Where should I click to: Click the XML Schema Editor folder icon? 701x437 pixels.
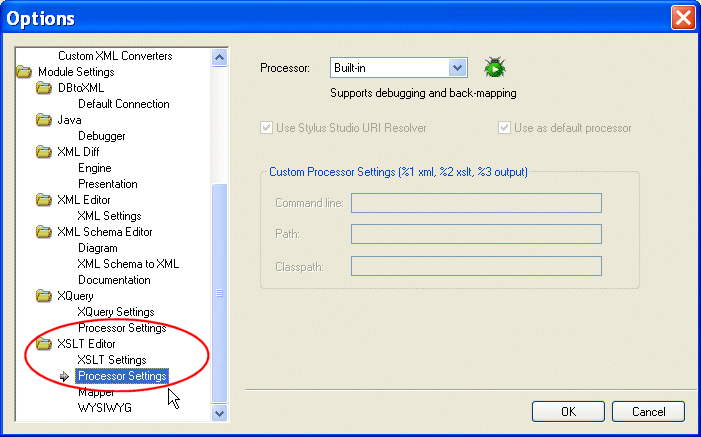pyautogui.click(x=44, y=232)
